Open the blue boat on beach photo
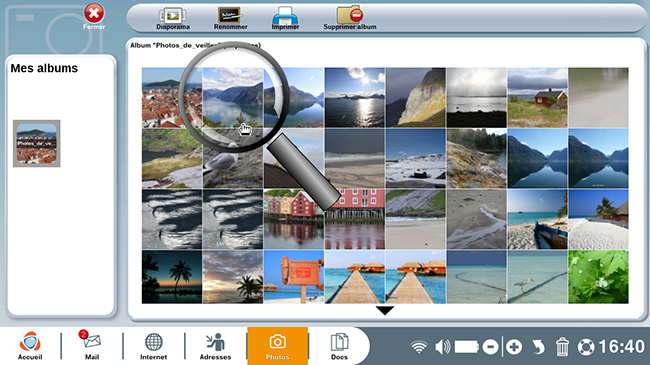The height and width of the screenshot is (365, 650). (x=538, y=219)
